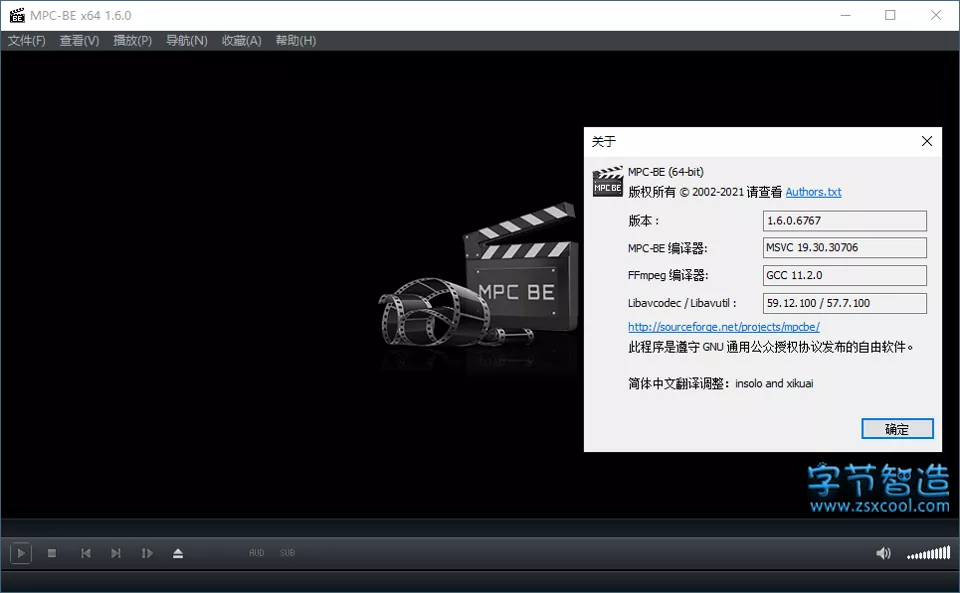960x593 pixels.
Task: Click the MSVC 19.30.30706 compiler field
Action: point(844,248)
